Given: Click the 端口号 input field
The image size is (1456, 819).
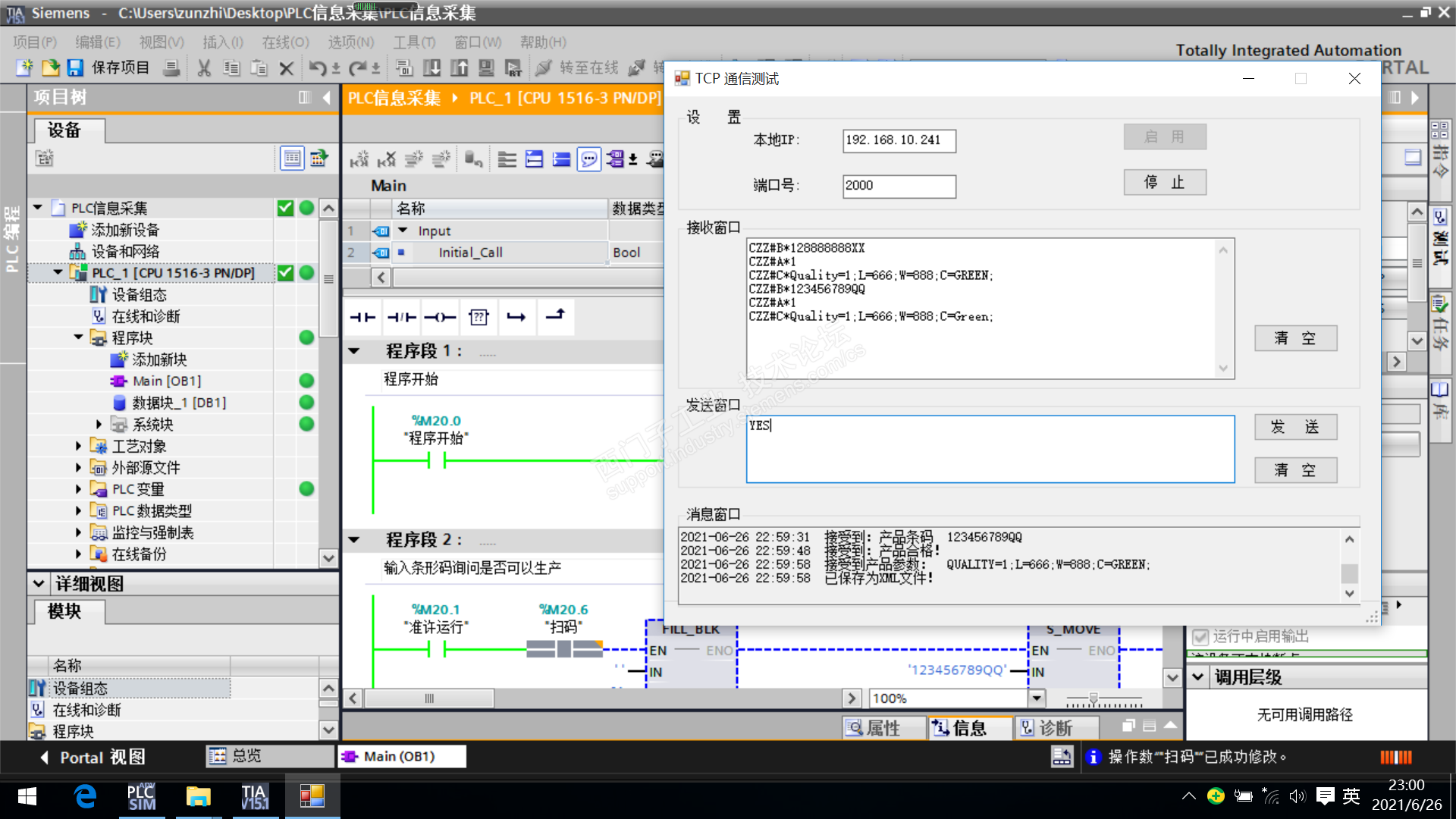Looking at the screenshot, I should pyautogui.click(x=899, y=186).
